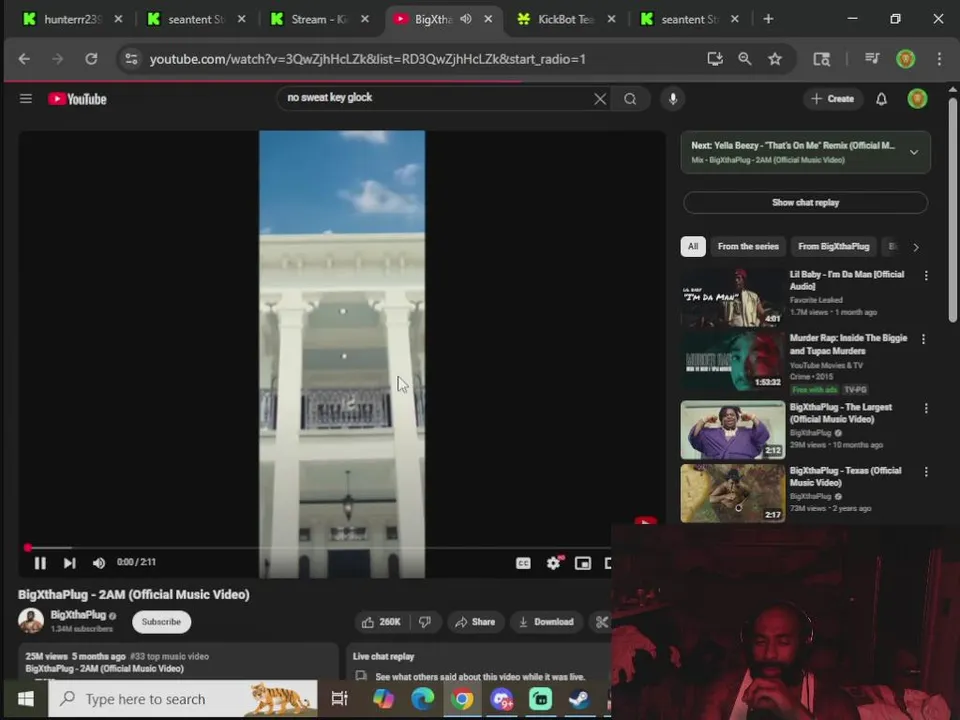Open options for Murder Rap video
This screenshot has width=960, height=720.
923,339
